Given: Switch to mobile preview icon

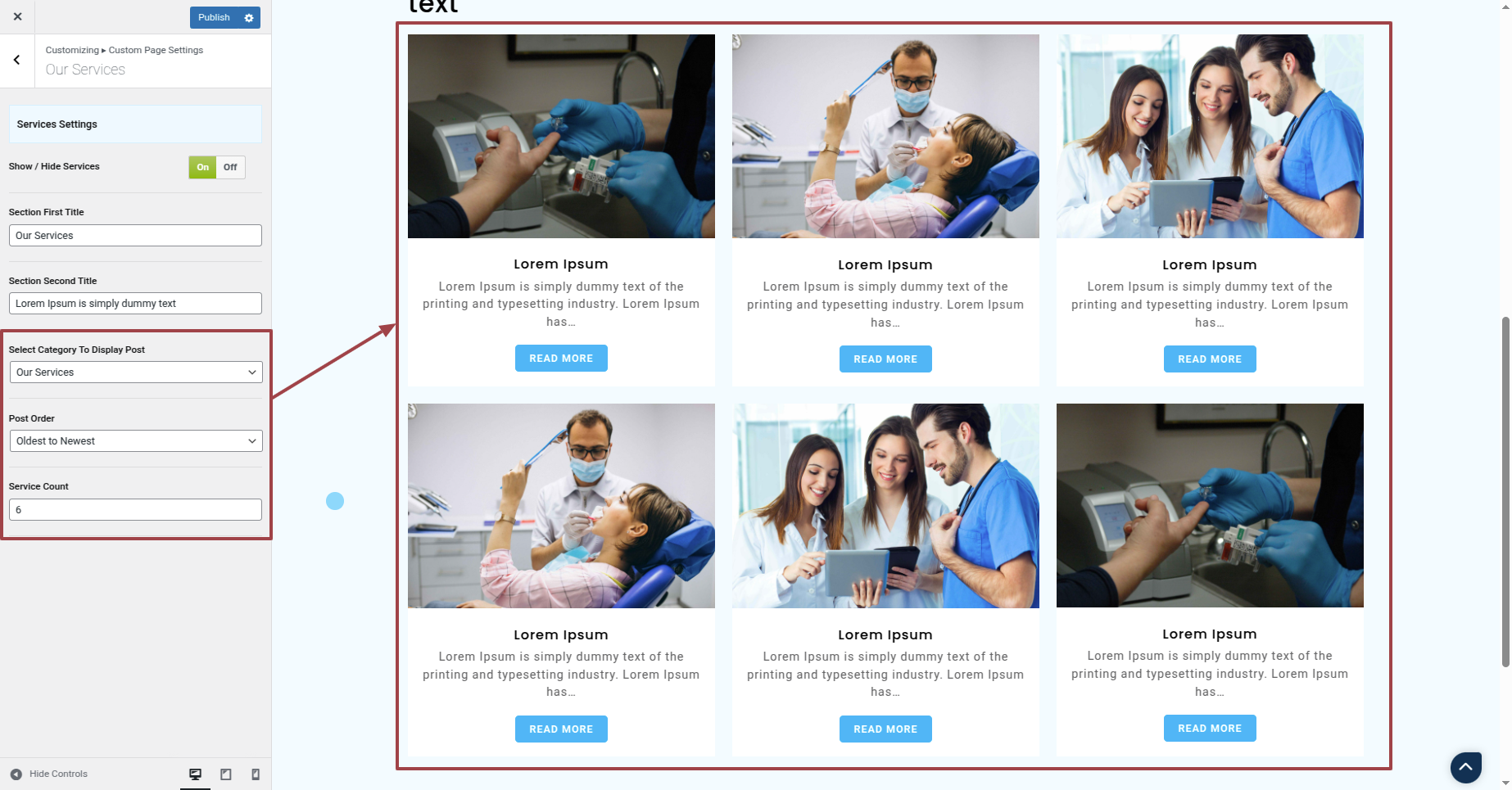Looking at the screenshot, I should (x=256, y=774).
